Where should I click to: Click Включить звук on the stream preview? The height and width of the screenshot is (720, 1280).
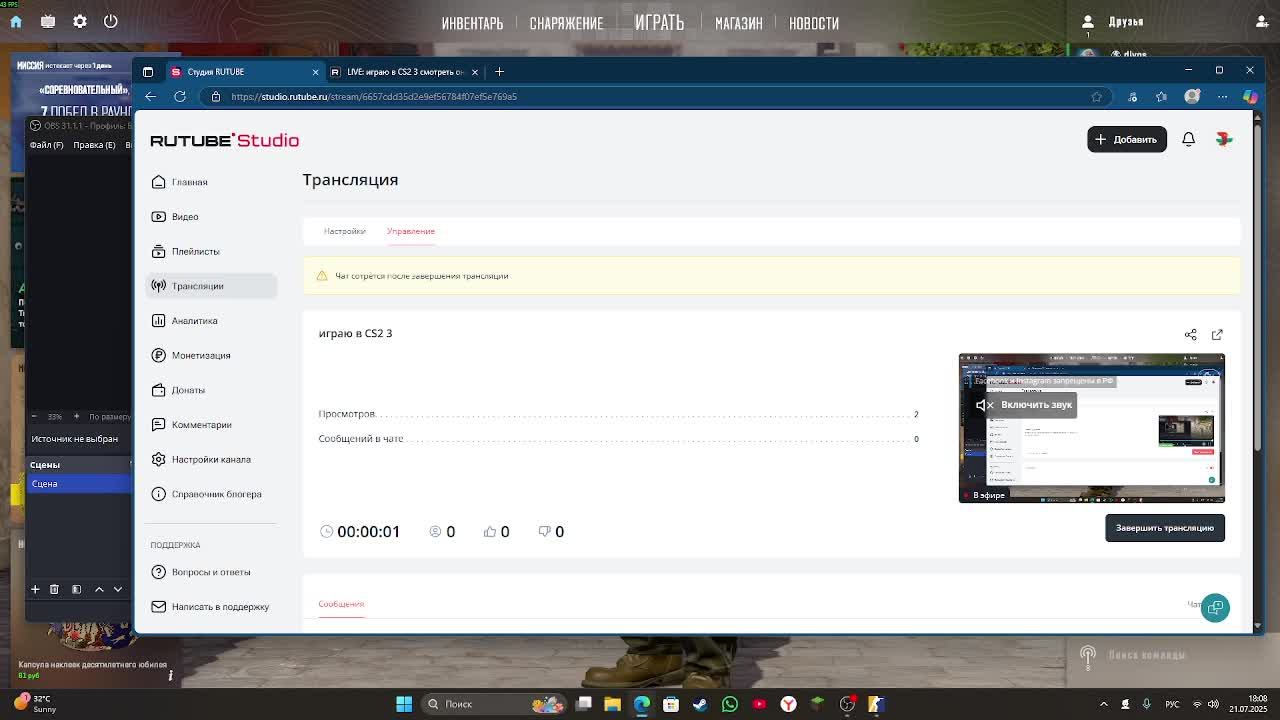click(1024, 405)
